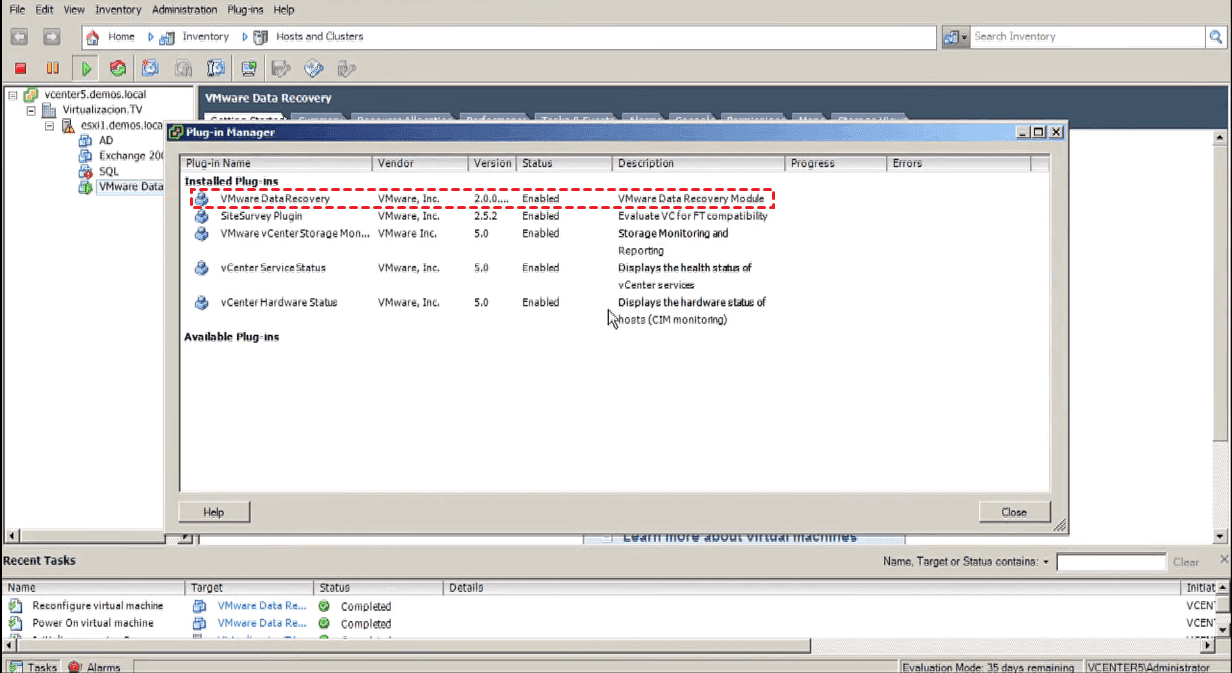Open Snapshot Manager from the toolbar
The height and width of the screenshot is (673, 1232).
coord(216,68)
